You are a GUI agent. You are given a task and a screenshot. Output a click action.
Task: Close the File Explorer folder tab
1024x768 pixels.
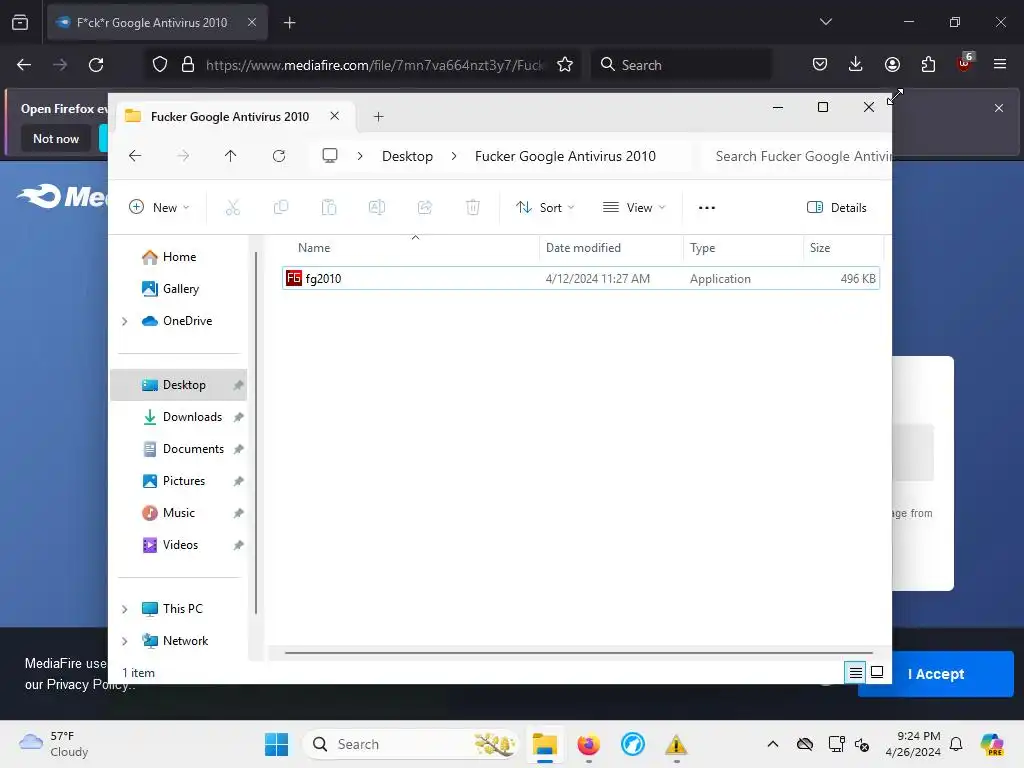(x=334, y=116)
